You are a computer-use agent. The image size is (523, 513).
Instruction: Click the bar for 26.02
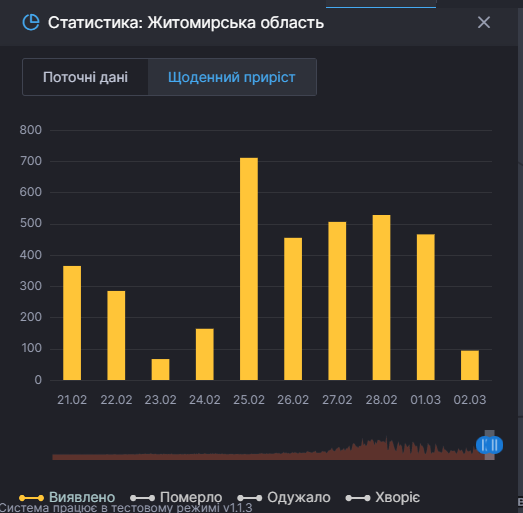pyautogui.click(x=293, y=309)
